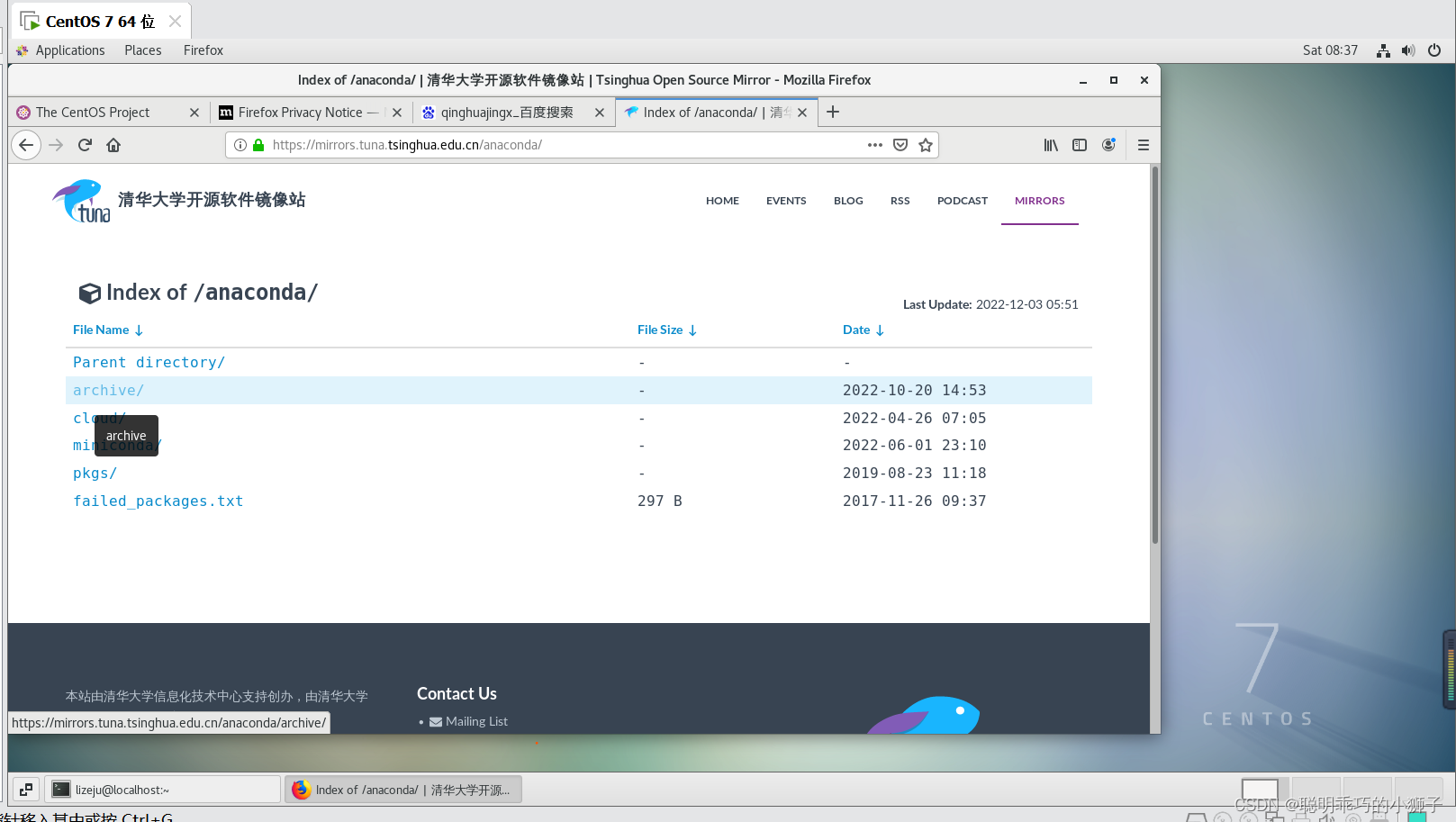The image size is (1456, 822).
Task: Open the Firefox Library panel
Action: coord(1050,144)
